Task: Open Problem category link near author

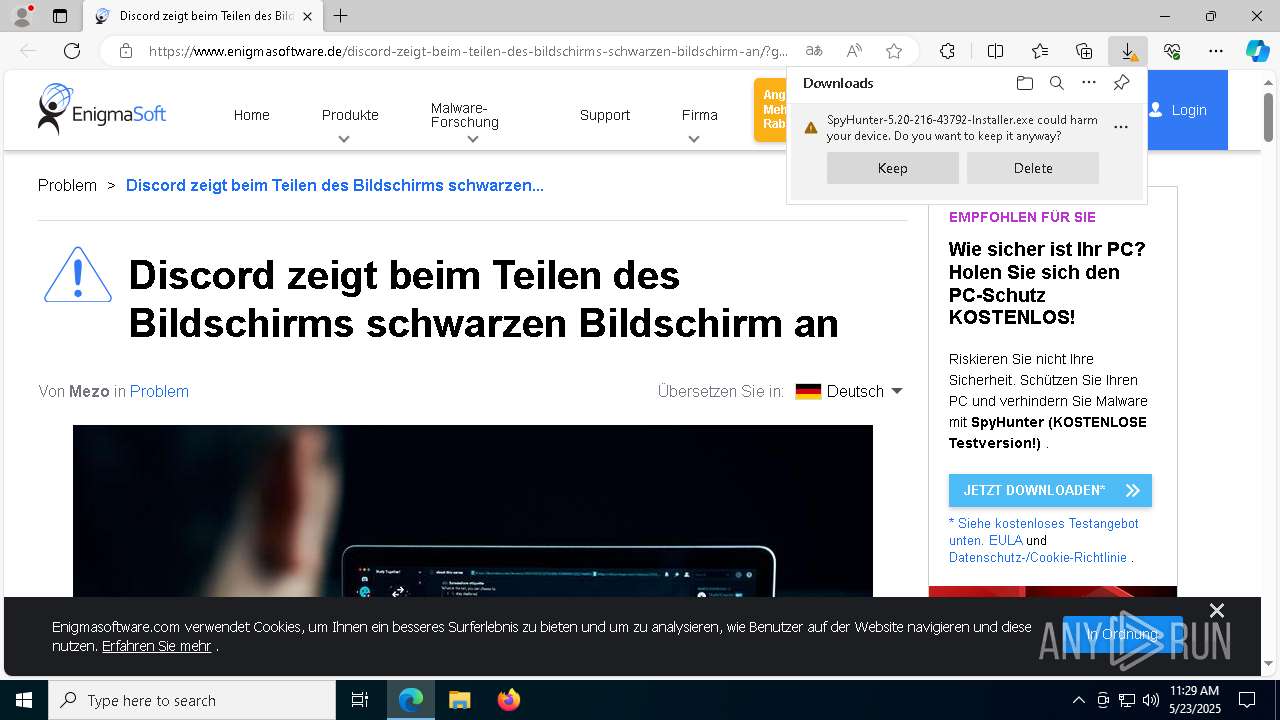Action: click(159, 391)
